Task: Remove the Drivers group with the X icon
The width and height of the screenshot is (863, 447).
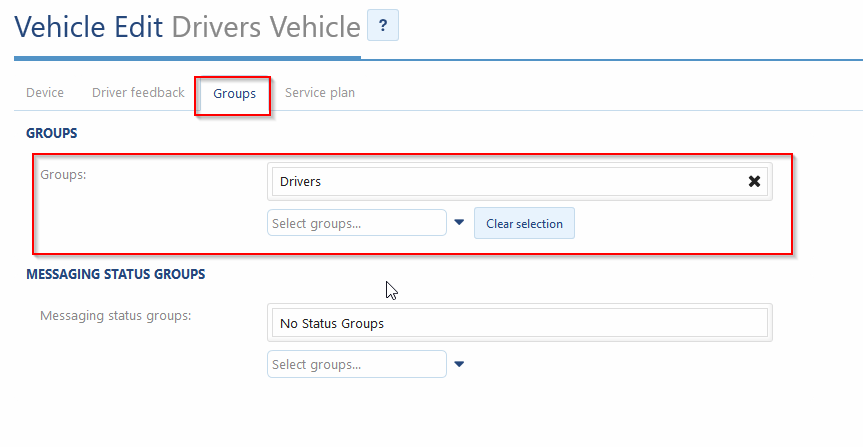Action: click(754, 181)
